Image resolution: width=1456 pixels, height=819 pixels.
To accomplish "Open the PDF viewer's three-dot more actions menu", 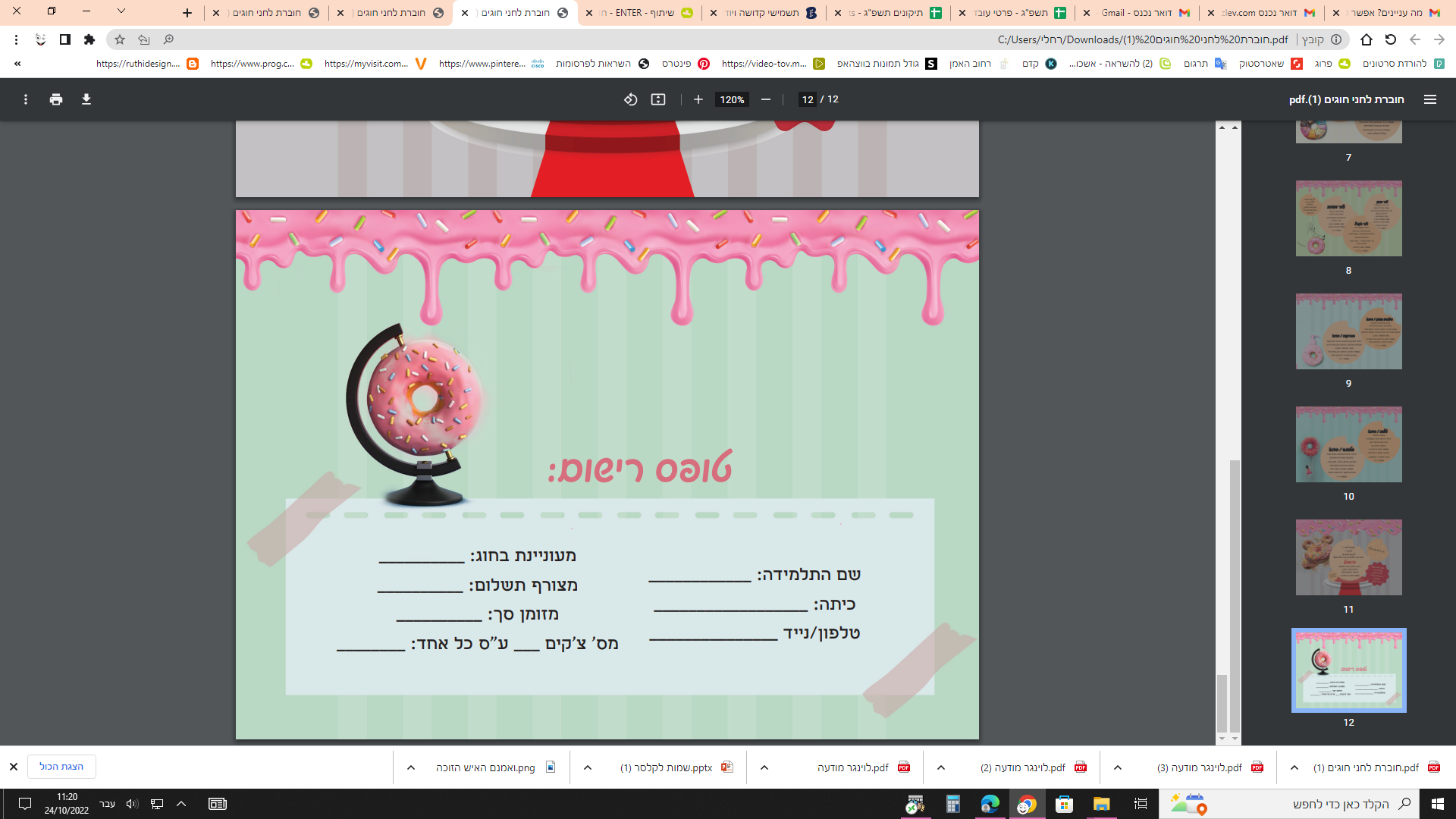I will tap(26, 99).
